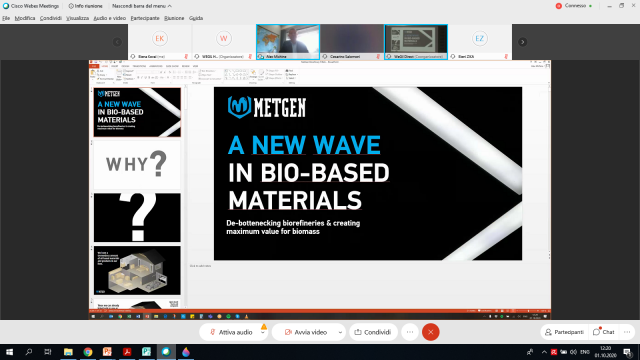Image resolution: width=640 pixels, height=360 pixels.
Task: Open Windows search on taskbar
Action: point(29,352)
